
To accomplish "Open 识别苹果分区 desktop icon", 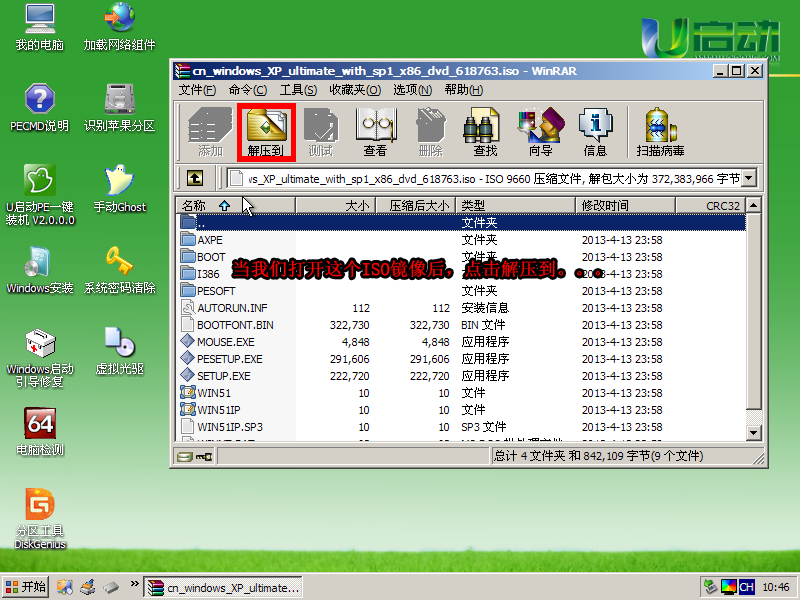I will [119, 108].
